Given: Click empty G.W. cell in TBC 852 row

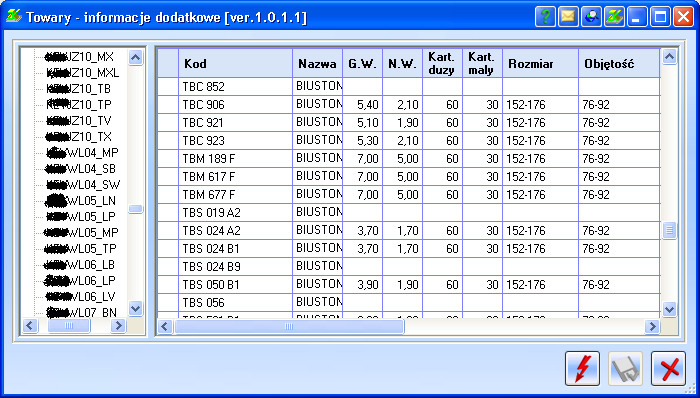Looking at the screenshot, I should (x=362, y=87).
